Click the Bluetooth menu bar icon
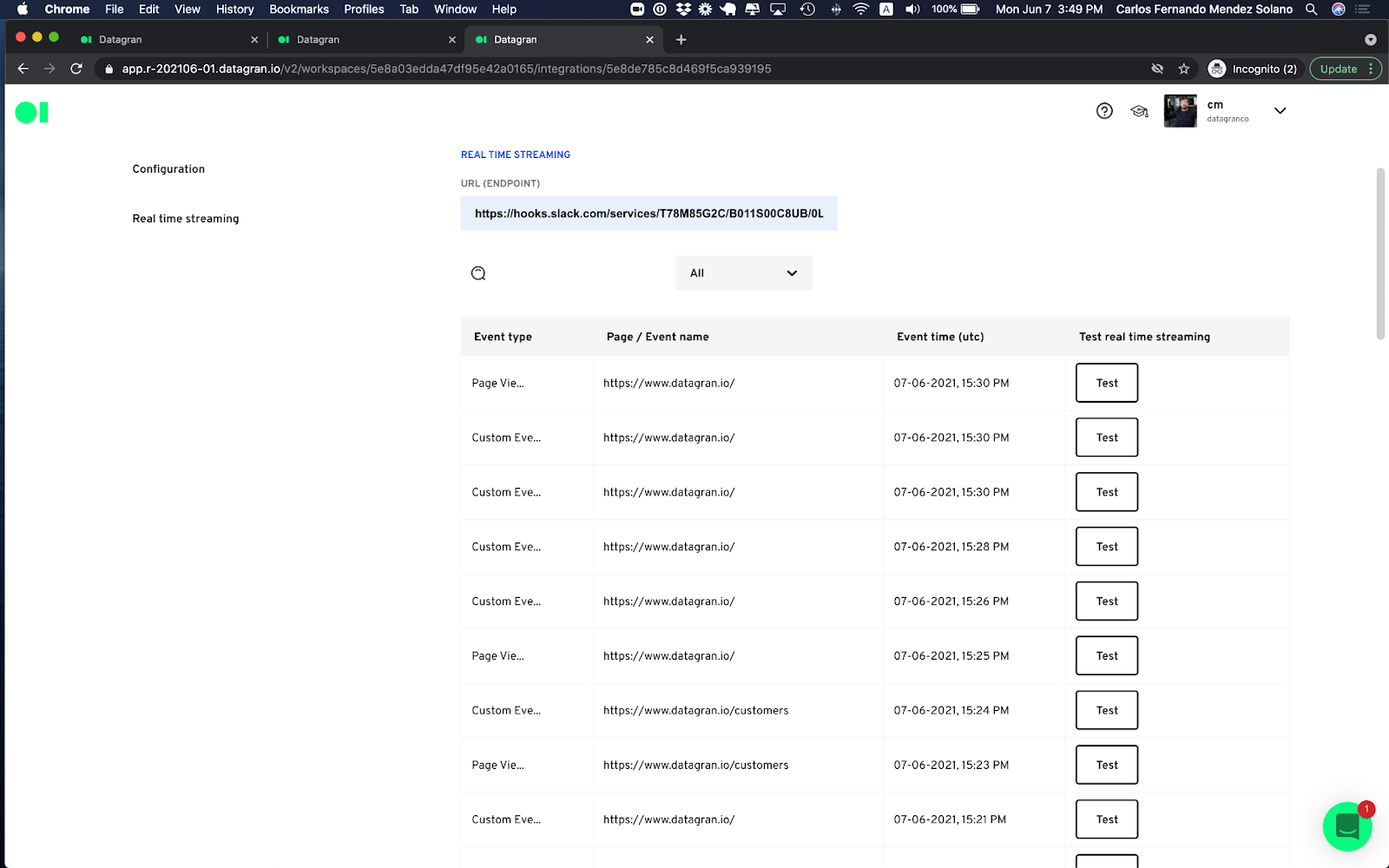 point(835,9)
